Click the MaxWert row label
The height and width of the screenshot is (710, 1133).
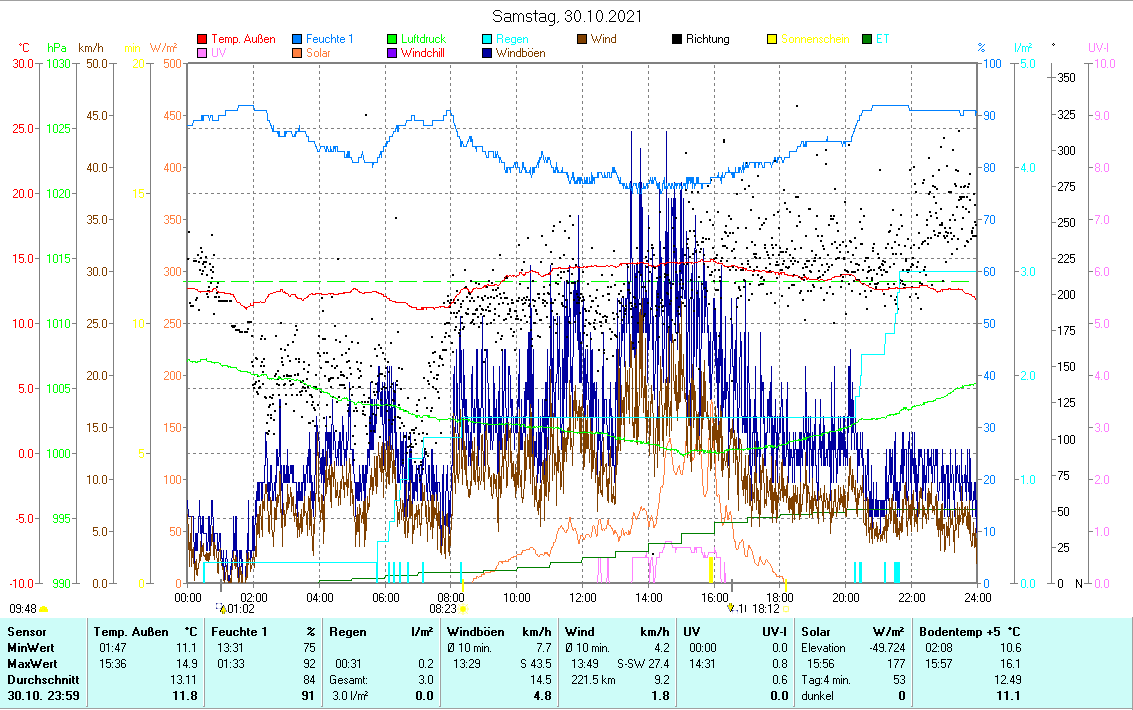(x=30, y=663)
